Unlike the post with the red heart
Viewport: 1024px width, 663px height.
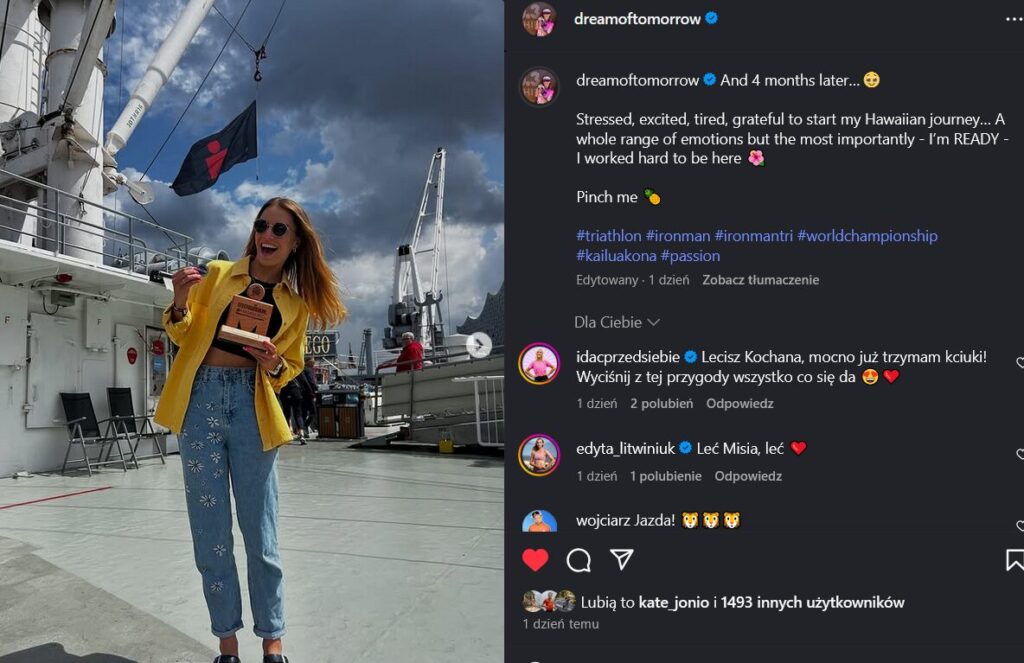tap(535, 560)
